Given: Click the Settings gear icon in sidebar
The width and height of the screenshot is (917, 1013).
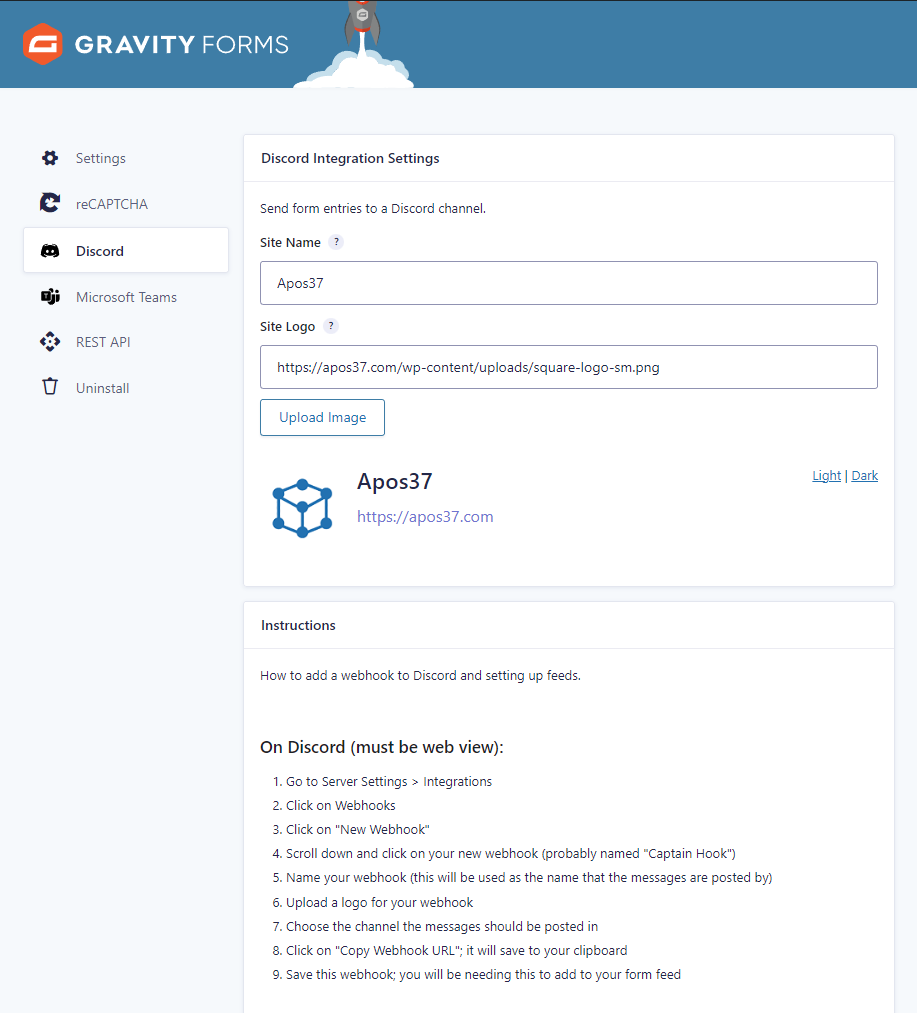Looking at the screenshot, I should 50,158.
